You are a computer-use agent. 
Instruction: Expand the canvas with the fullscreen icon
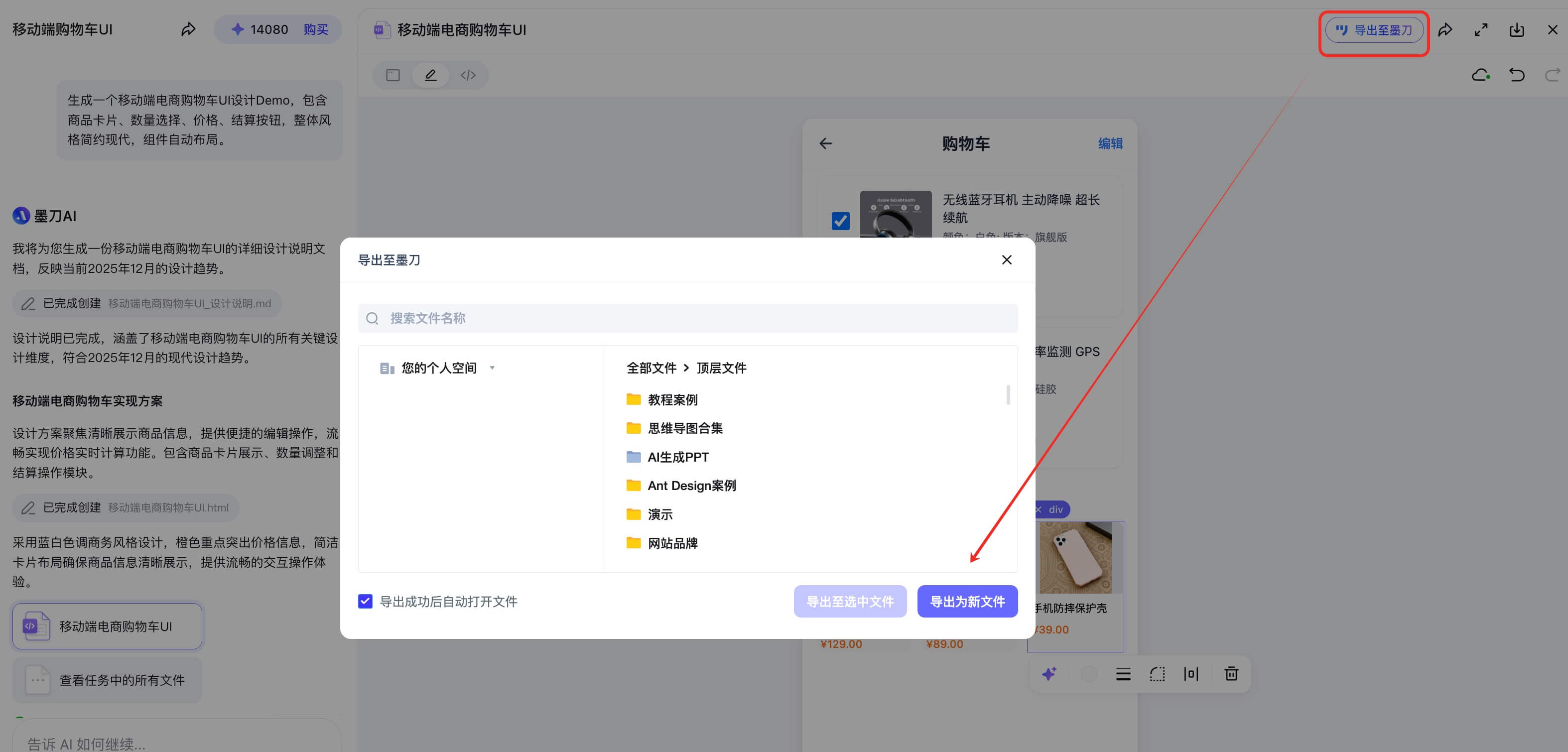pyautogui.click(x=1481, y=29)
